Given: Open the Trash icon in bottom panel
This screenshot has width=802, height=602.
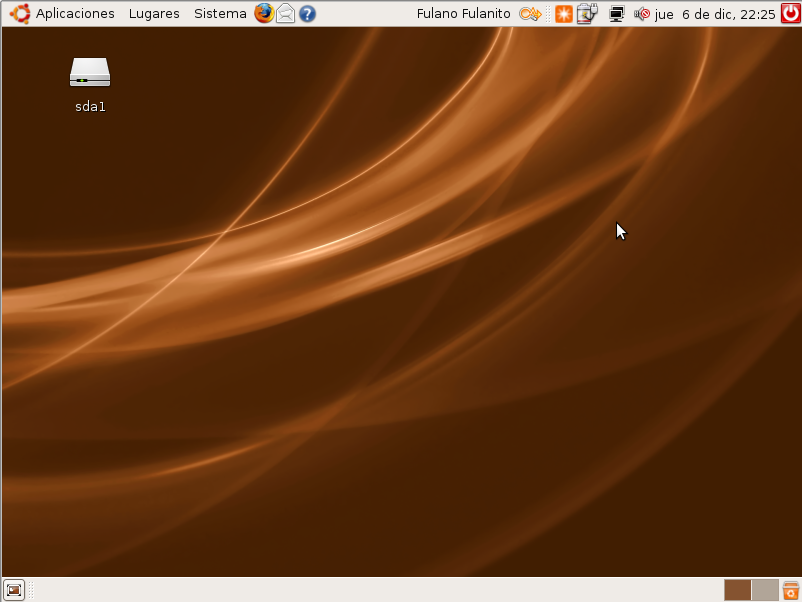Looking at the screenshot, I should tap(791, 590).
